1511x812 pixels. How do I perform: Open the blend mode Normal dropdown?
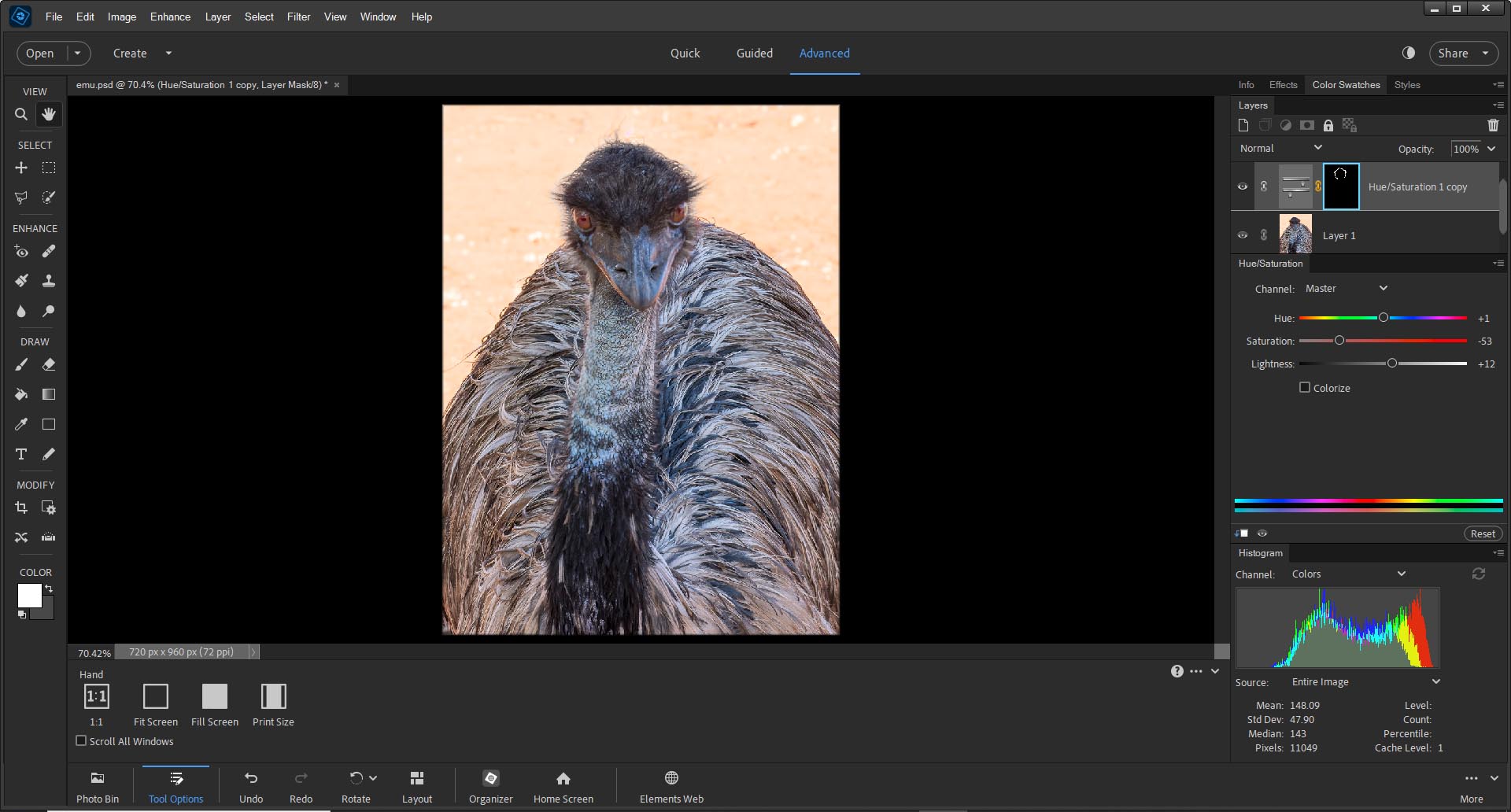coord(1280,149)
